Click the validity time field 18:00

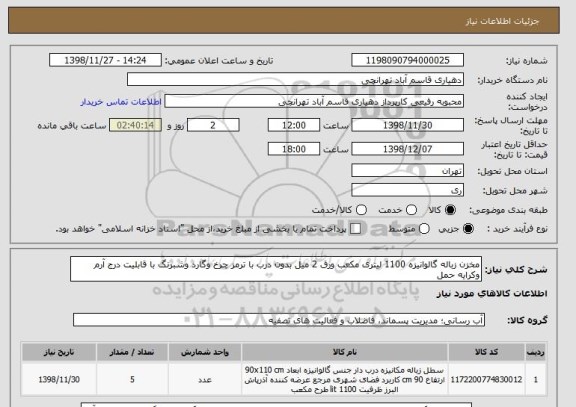click(x=294, y=149)
